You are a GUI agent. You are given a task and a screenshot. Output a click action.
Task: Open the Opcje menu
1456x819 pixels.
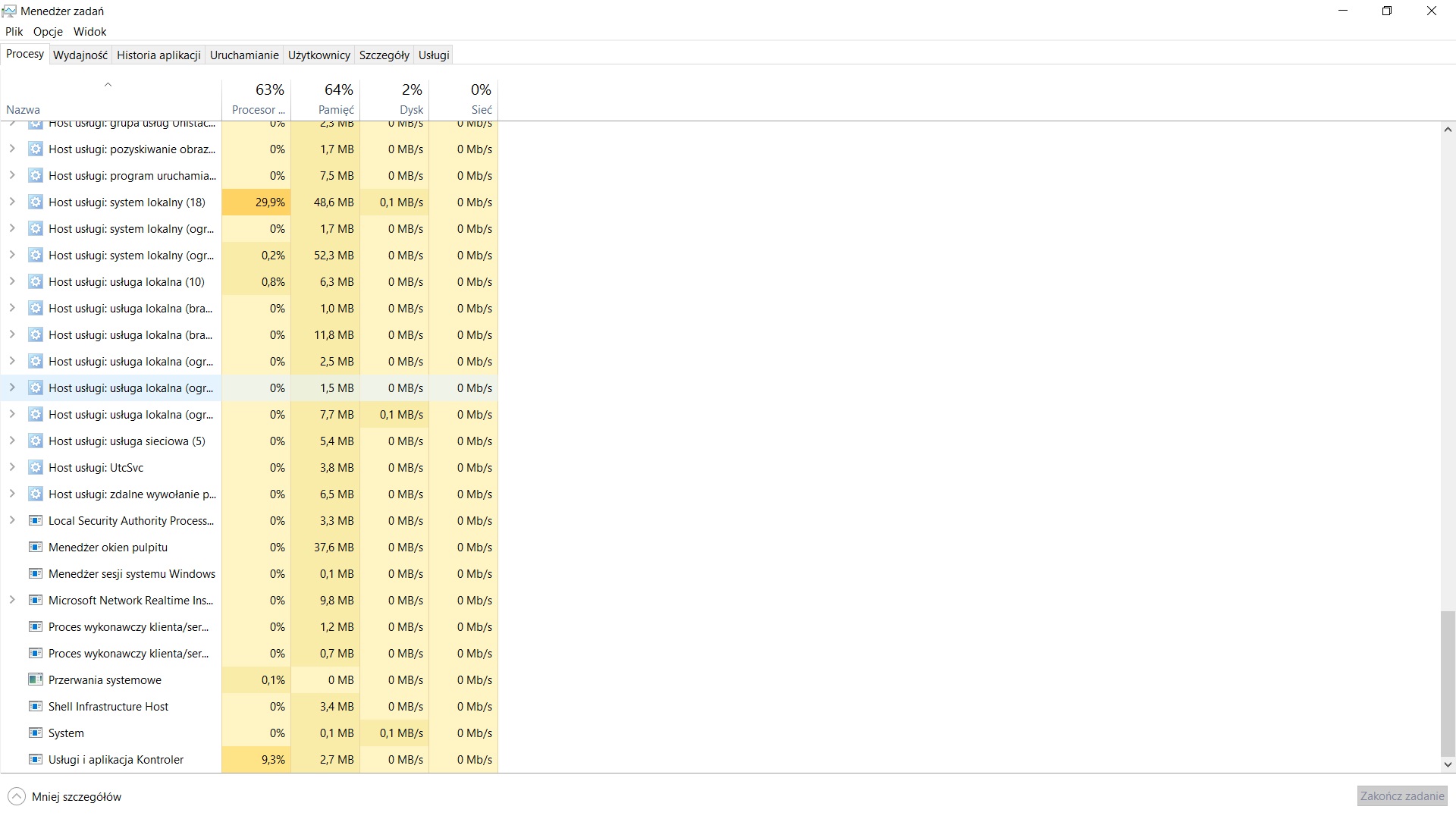point(48,32)
